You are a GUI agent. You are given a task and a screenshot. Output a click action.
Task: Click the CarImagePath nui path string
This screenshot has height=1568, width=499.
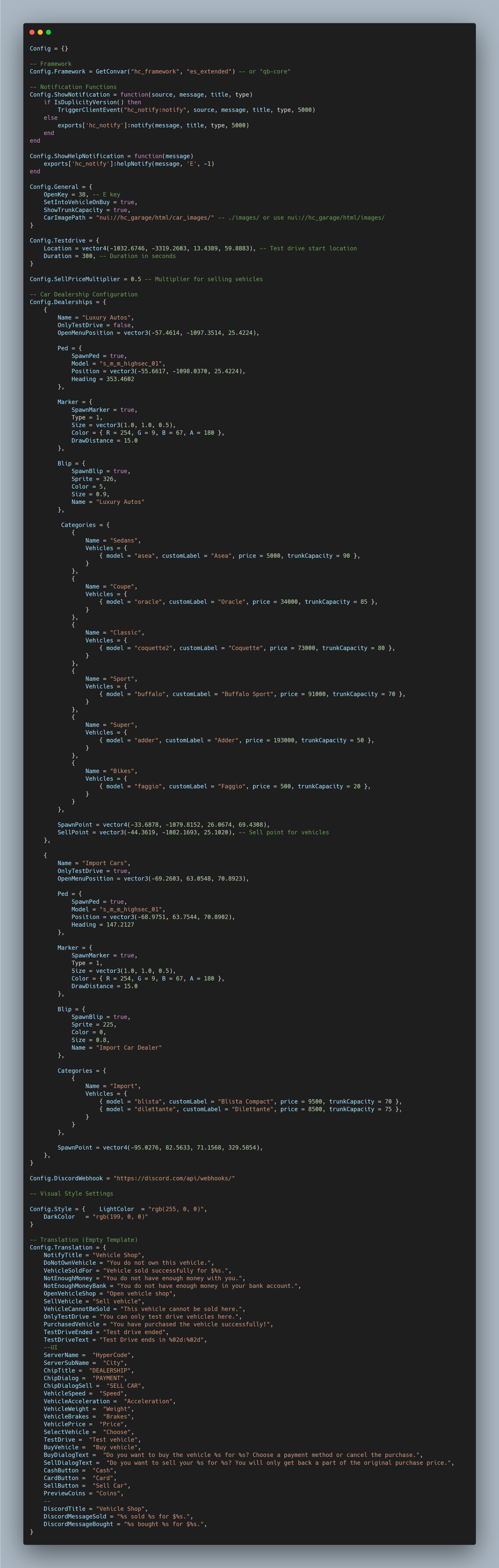[x=155, y=217]
